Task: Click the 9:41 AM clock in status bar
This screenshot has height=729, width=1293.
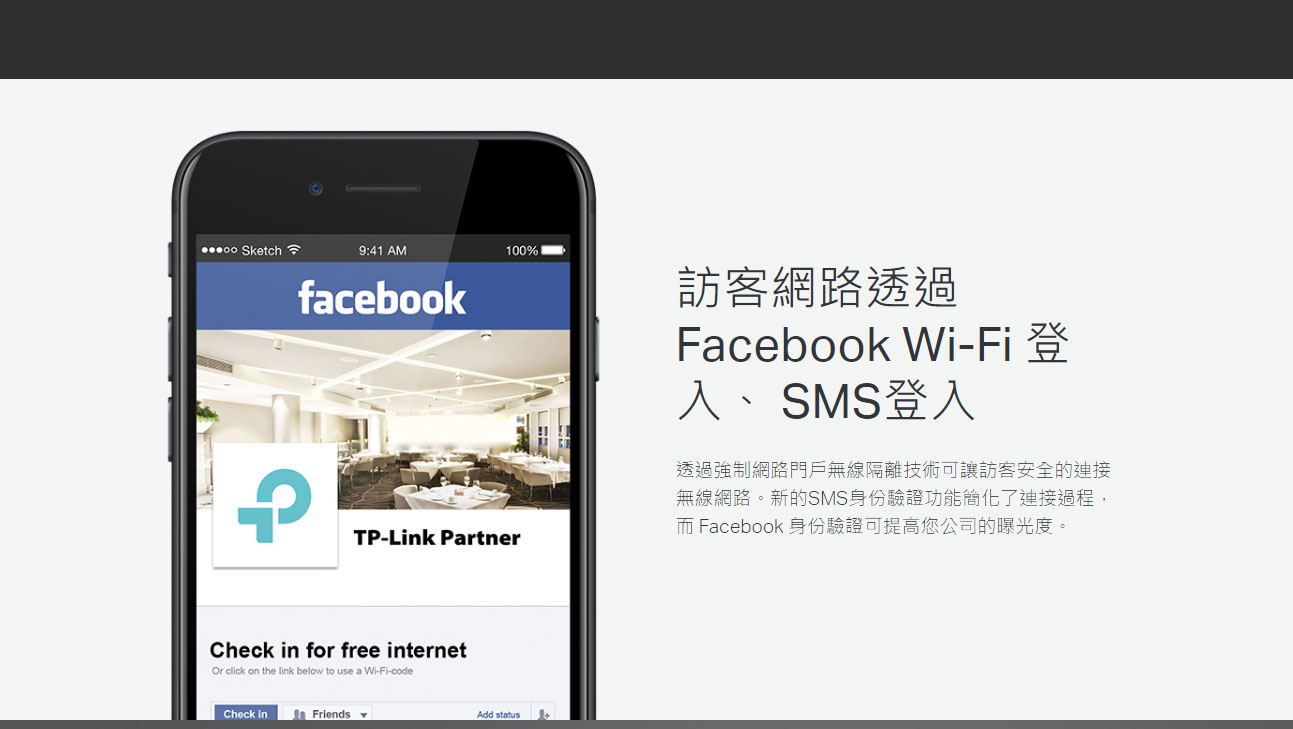Action: click(x=383, y=250)
